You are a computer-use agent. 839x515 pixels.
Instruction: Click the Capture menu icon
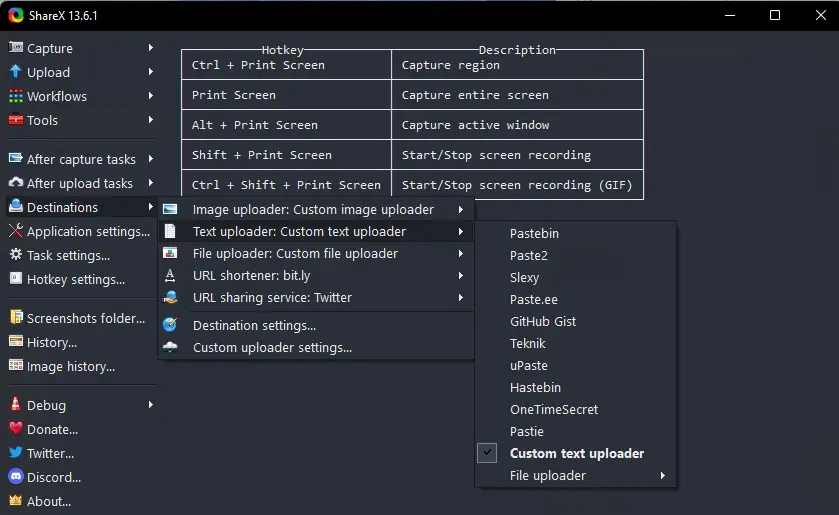coord(16,47)
